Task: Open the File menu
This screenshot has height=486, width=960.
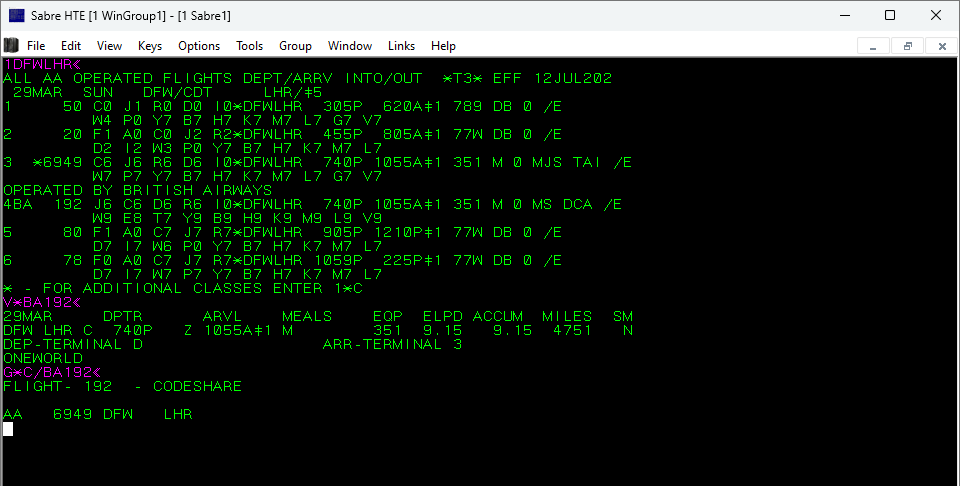Action: point(36,46)
